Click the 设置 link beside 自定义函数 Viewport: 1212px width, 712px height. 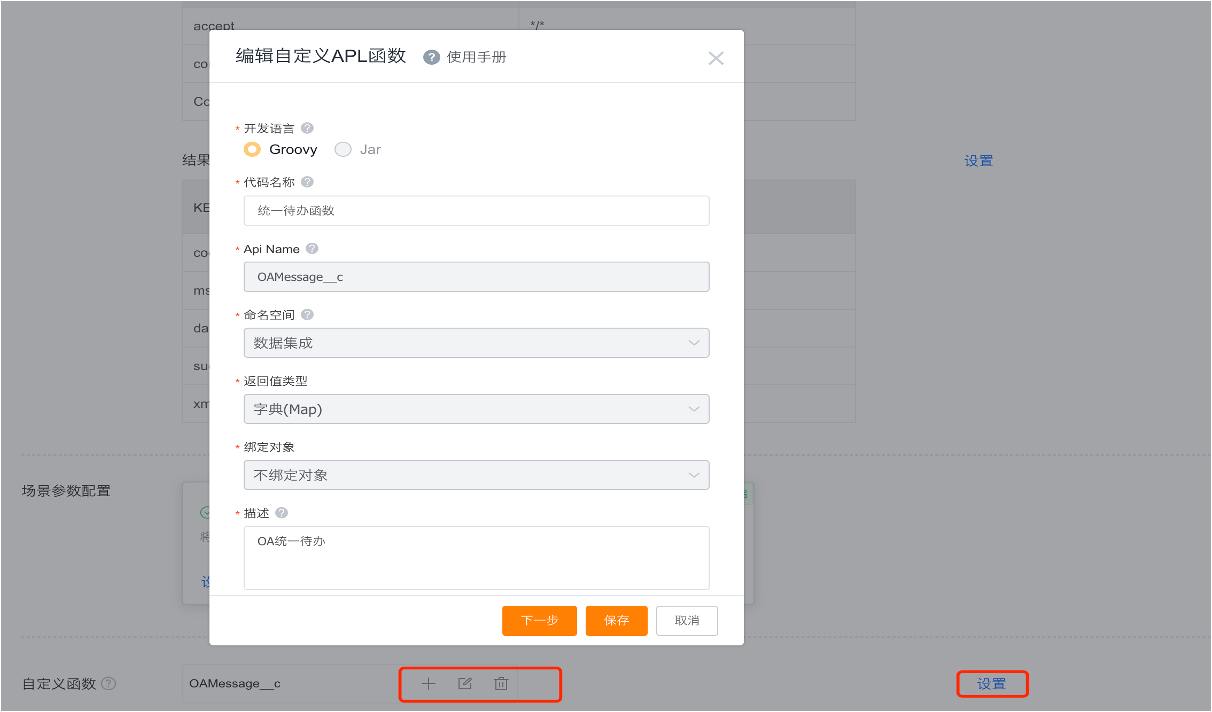991,684
